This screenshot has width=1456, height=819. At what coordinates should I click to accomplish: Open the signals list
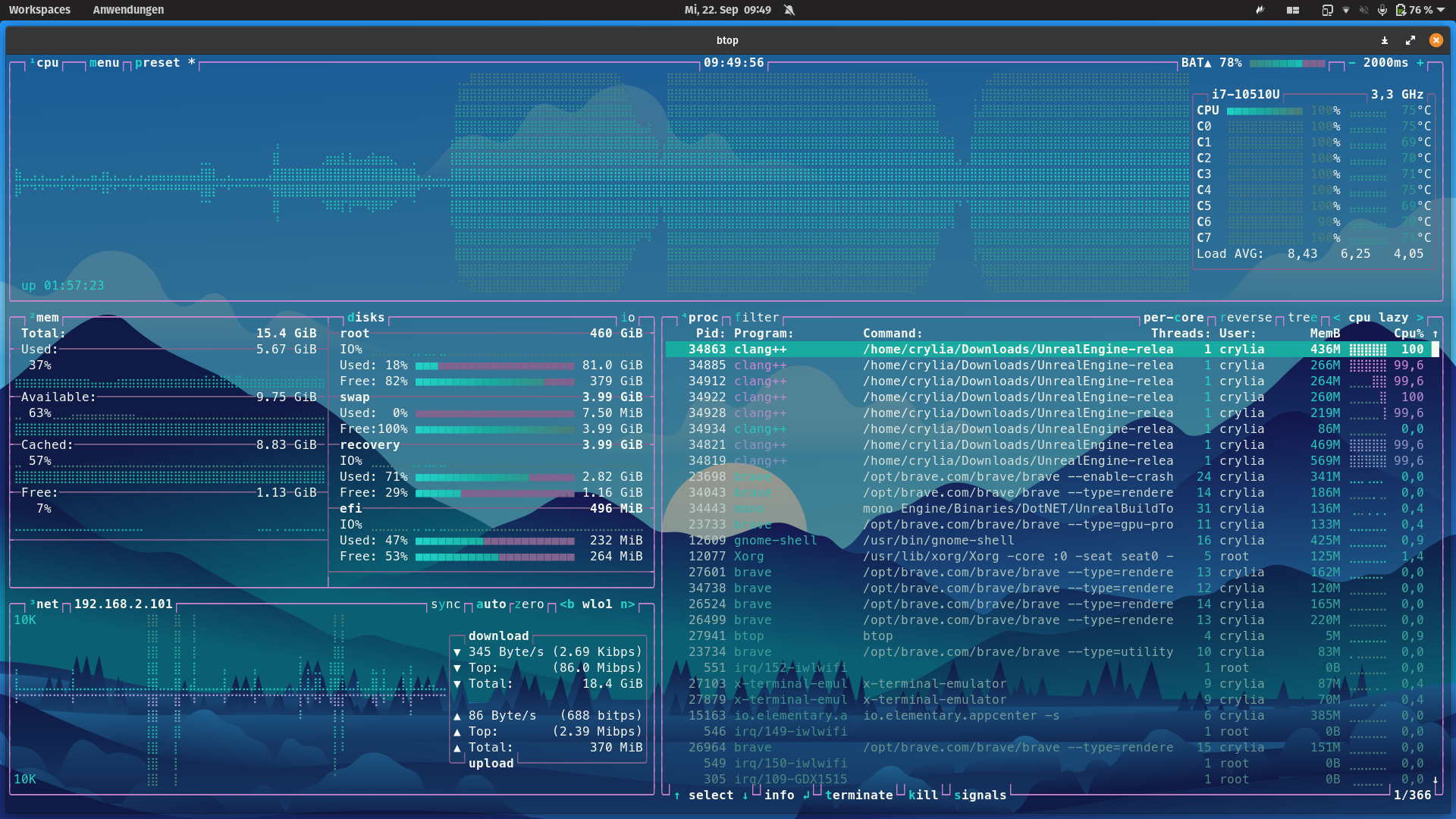[981, 795]
